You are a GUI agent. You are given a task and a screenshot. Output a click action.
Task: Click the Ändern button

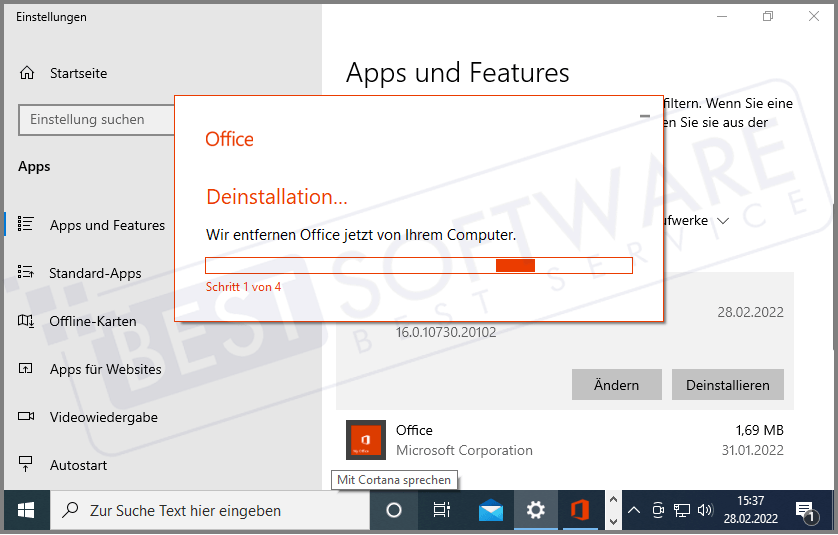[616, 384]
